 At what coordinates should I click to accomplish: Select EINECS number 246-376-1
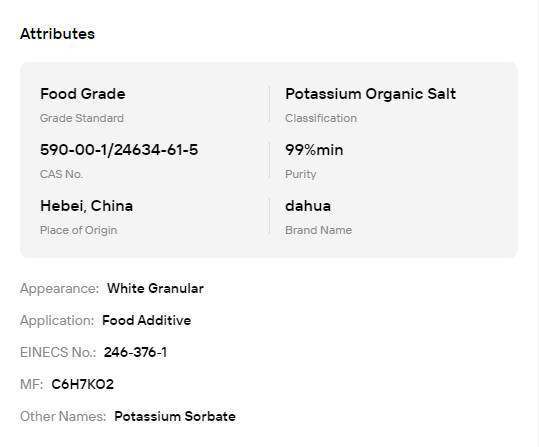coord(135,352)
